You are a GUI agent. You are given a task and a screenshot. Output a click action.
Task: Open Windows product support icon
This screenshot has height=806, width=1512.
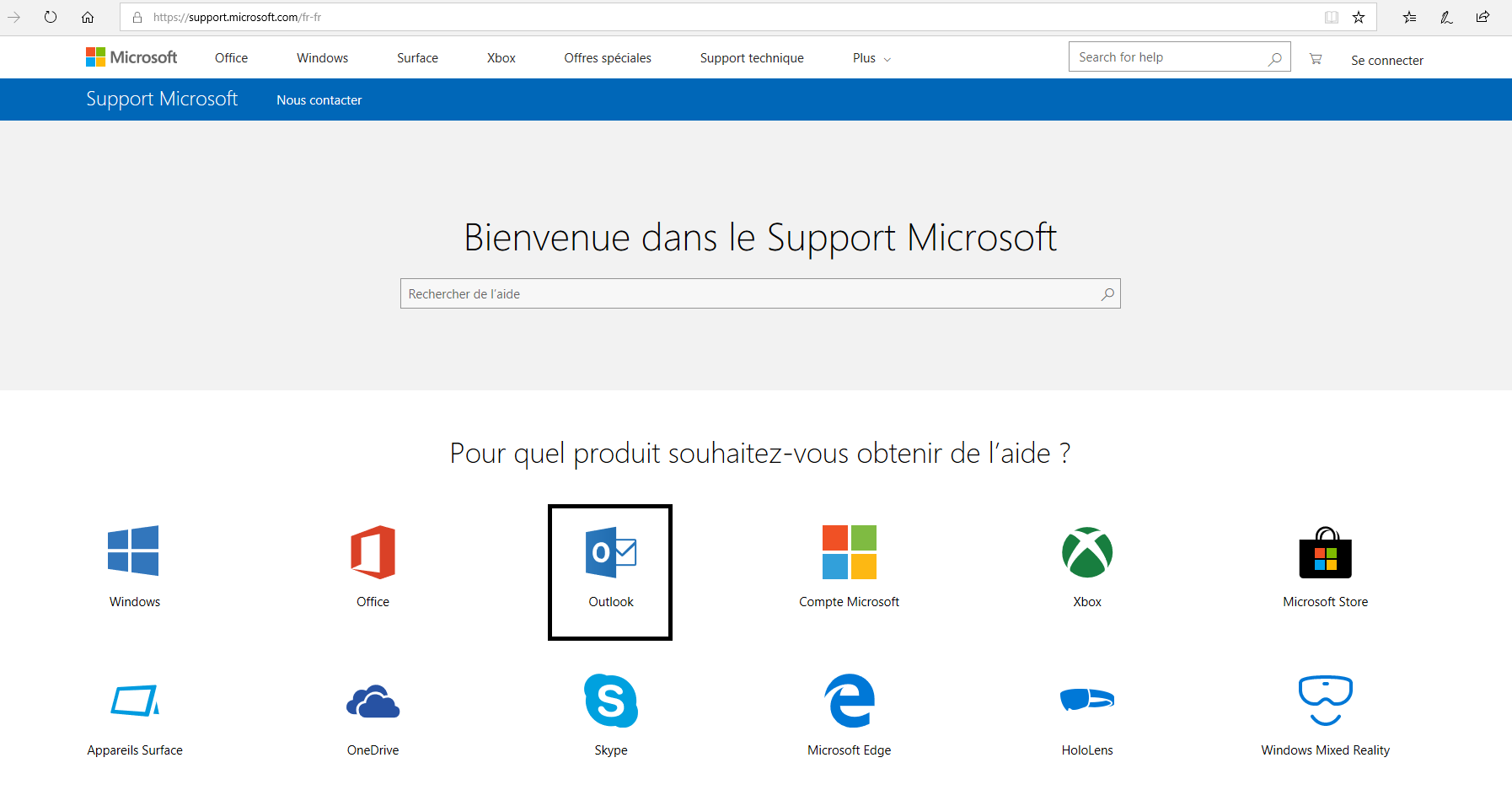coord(133,551)
